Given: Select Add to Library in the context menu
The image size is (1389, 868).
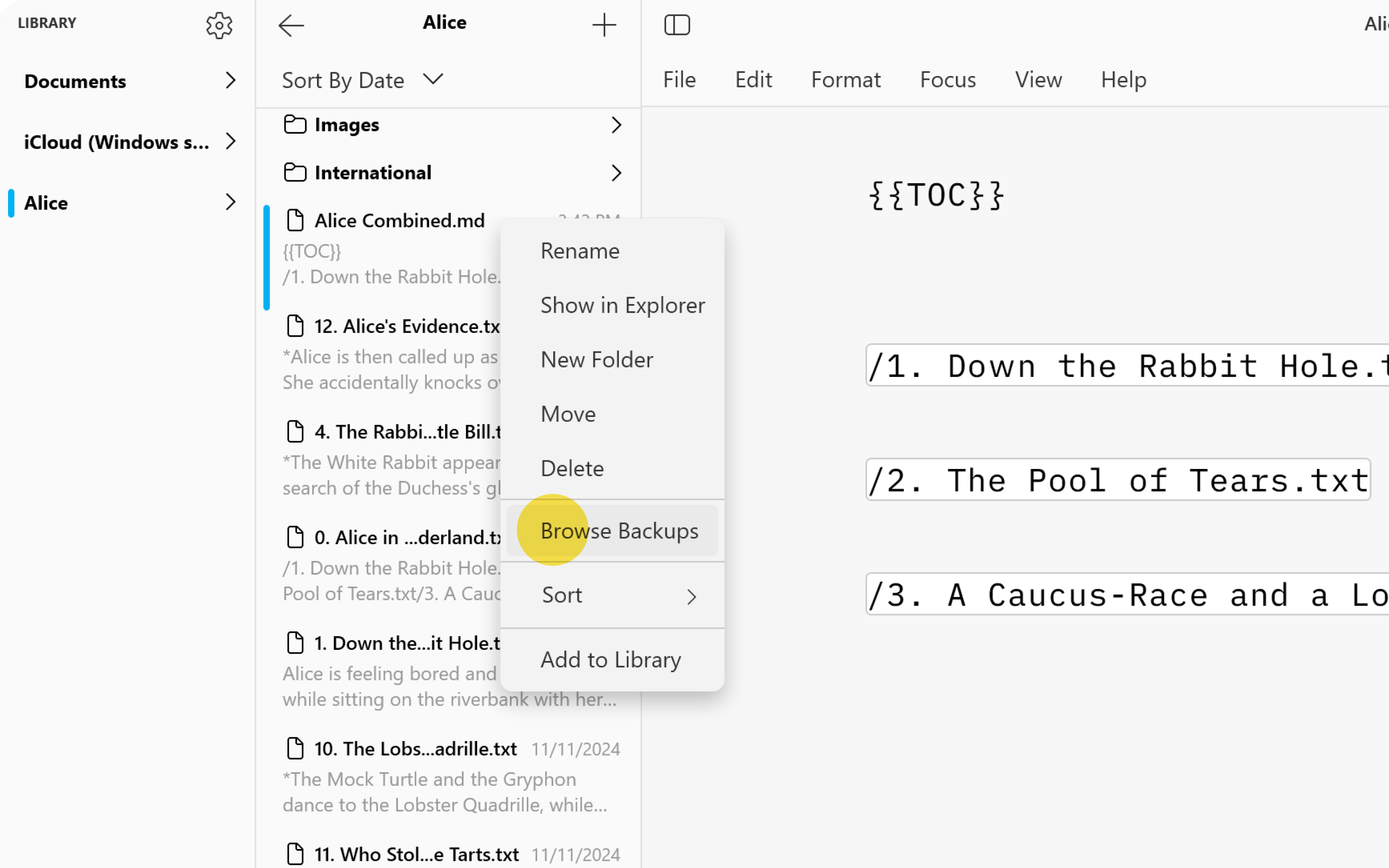Looking at the screenshot, I should click(610, 660).
